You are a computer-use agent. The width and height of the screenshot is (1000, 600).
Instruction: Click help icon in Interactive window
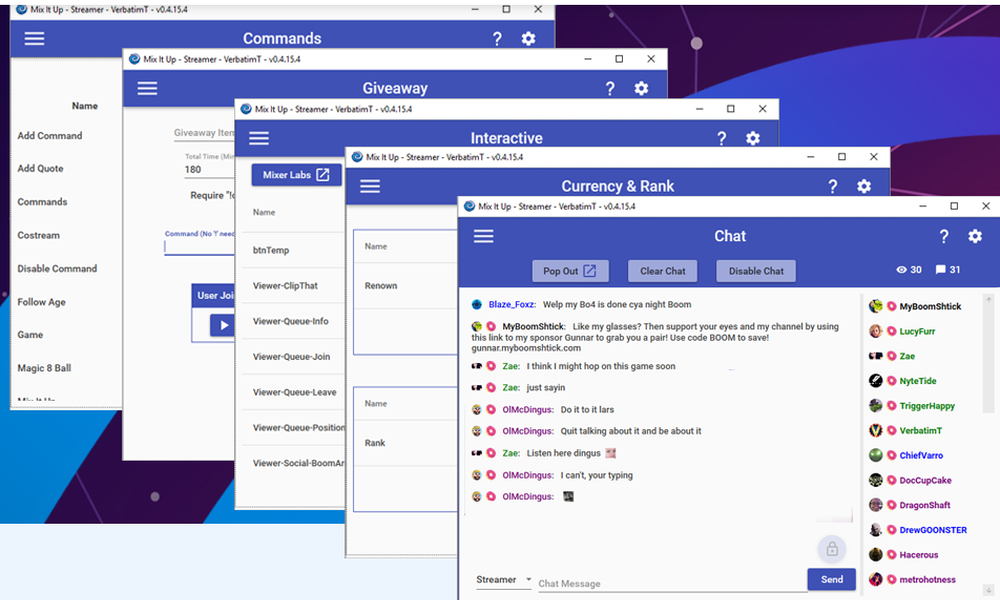pyautogui.click(x=721, y=138)
